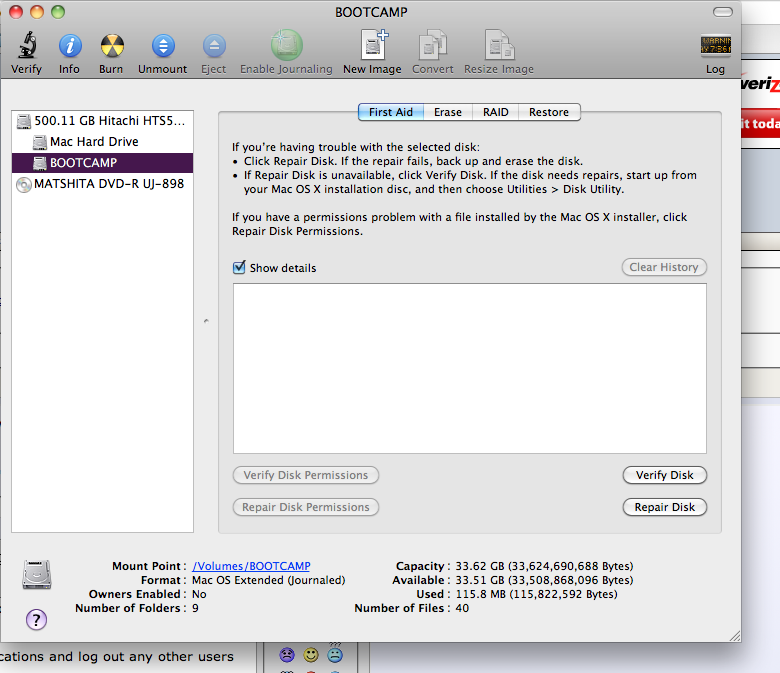Select the Mac Hard Drive volume row
Image resolution: width=780 pixels, height=673 pixels.
coord(102,142)
